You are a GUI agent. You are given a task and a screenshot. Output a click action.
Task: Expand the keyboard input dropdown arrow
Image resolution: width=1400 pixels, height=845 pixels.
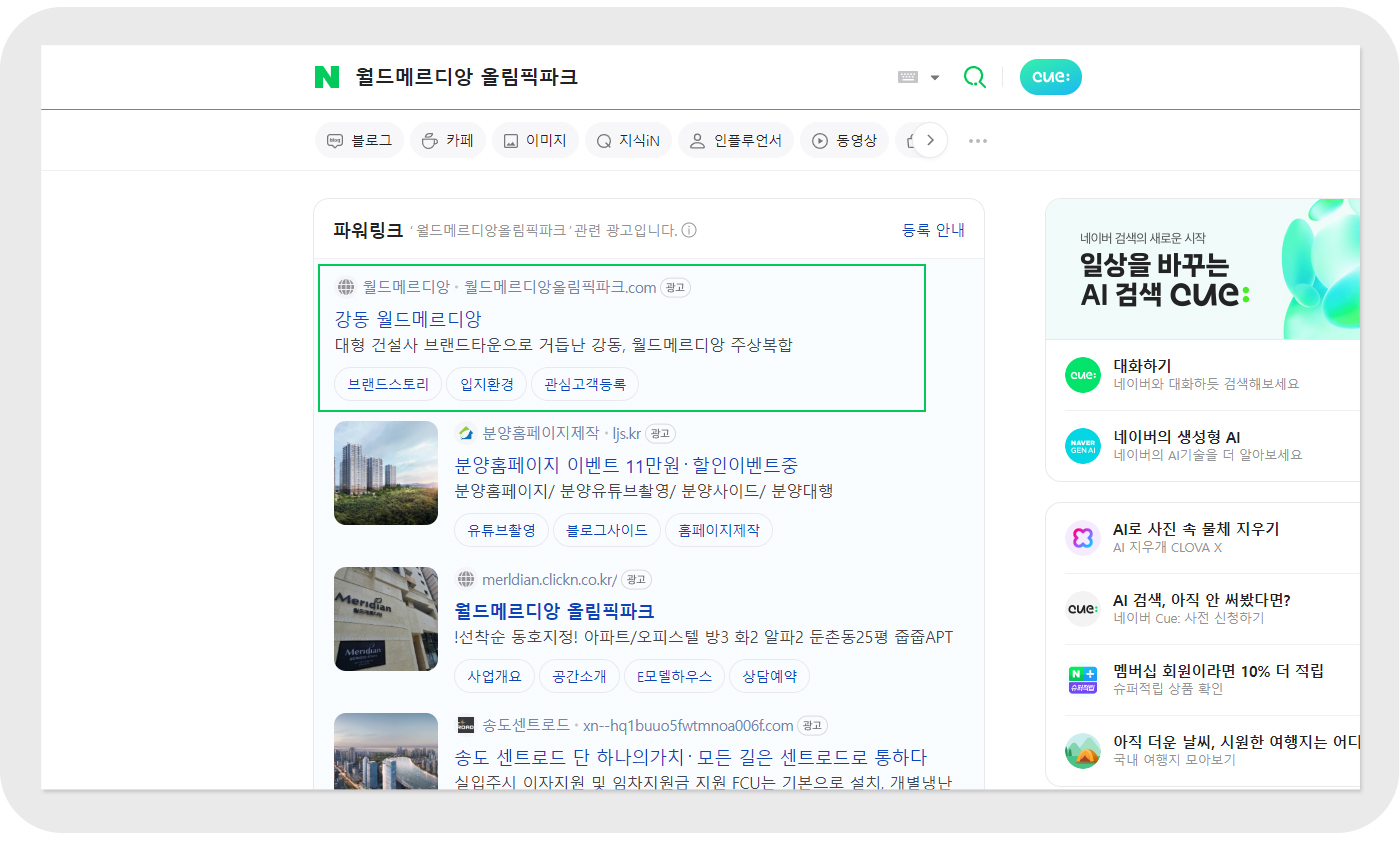[x=935, y=78]
